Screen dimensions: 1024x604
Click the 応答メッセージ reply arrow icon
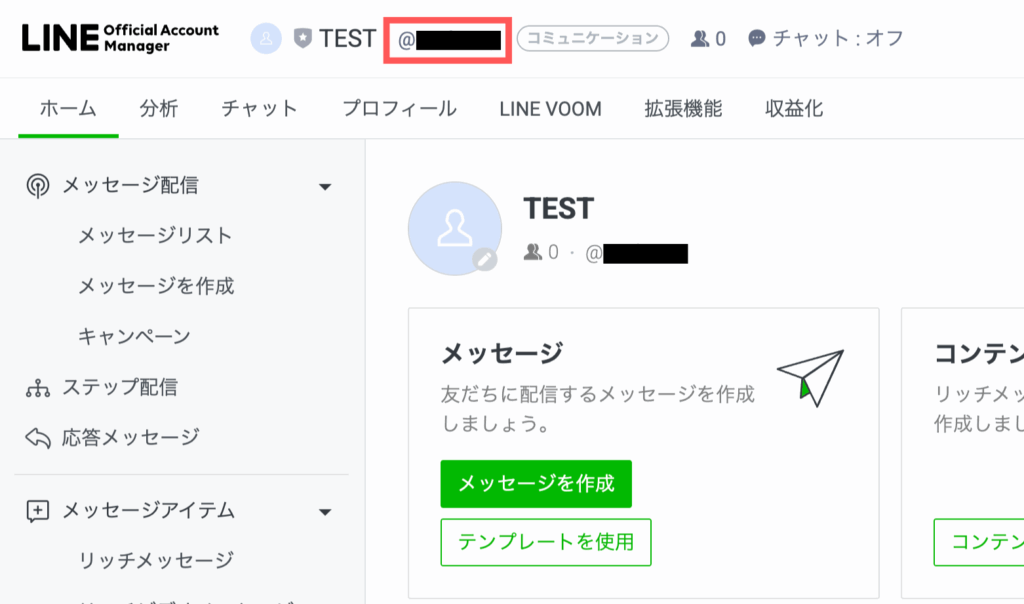tap(37, 437)
